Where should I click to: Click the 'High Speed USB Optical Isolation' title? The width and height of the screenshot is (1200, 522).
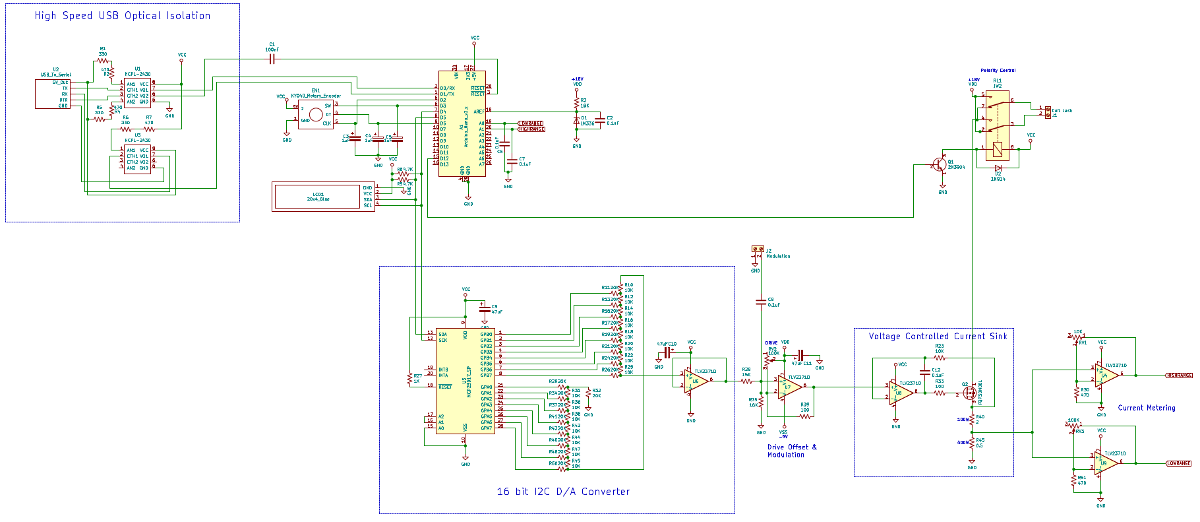coord(123,16)
